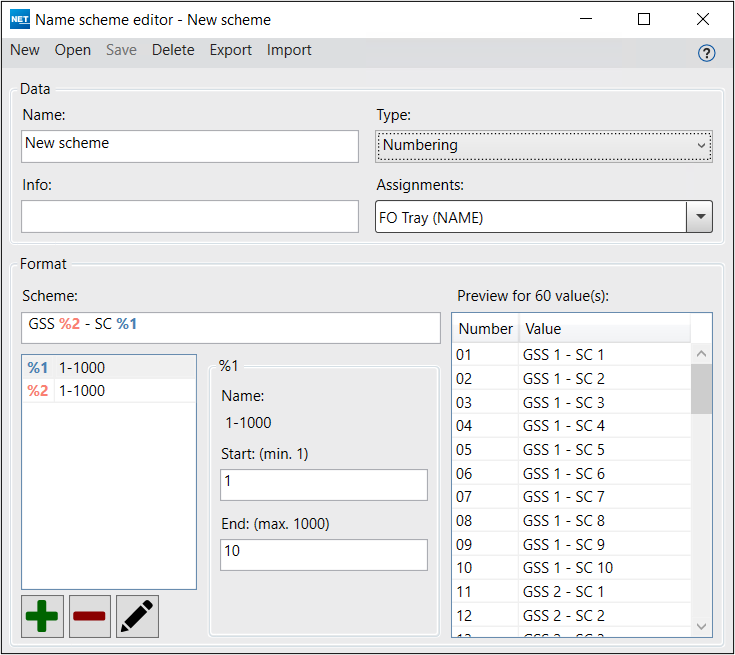This screenshot has width=735, height=655.
Task: Click Import in the menu bar
Action: tap(289, 50)
